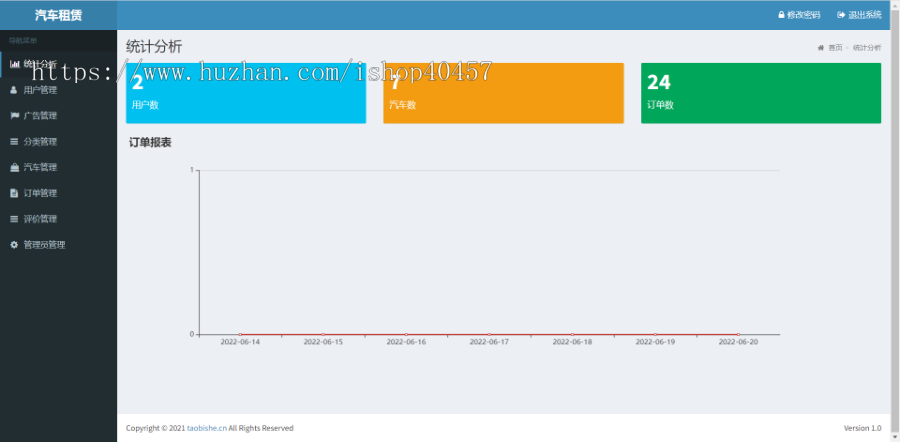Screen dimensions: 900x442
Task: Click the flag icon beside 广告管理
Action: pos(14,115)
